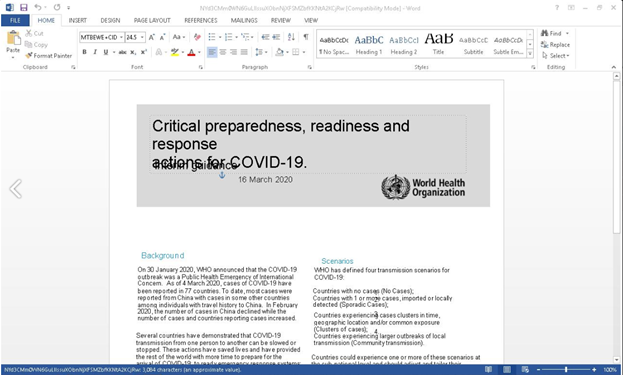
Task: Shrink font size with the A-down icon
Action: click(x=162, y=37)
